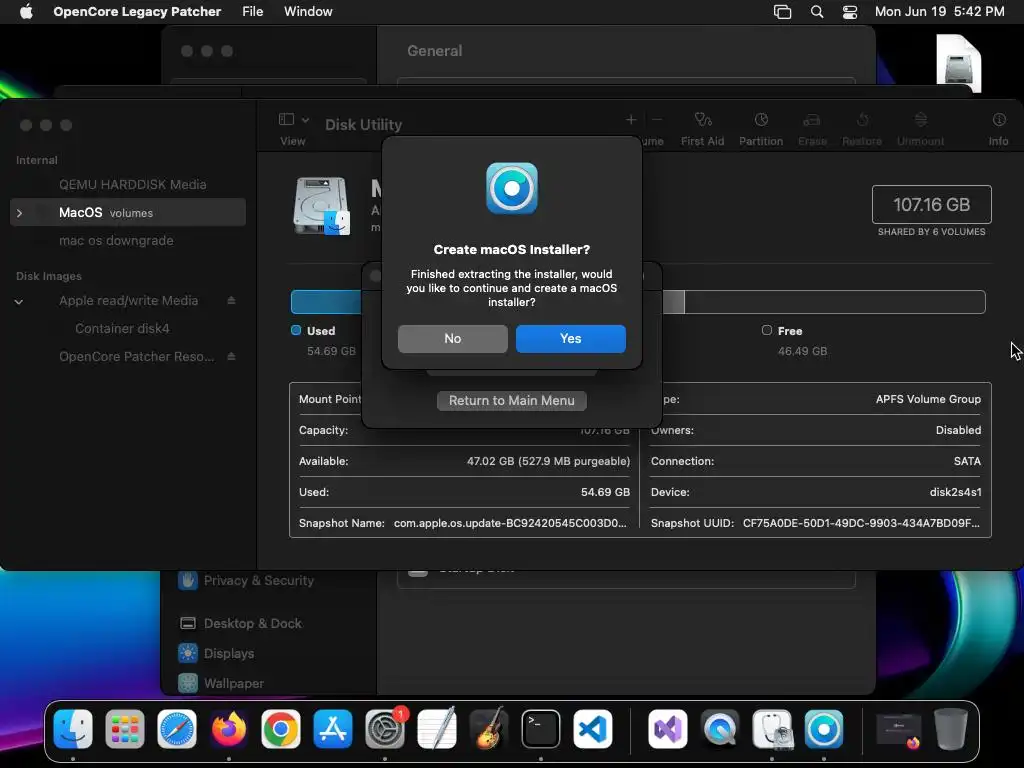Viewport: 1024px width, 768px height.
Task: Open Terminal from the Dock
Action: 541,729
